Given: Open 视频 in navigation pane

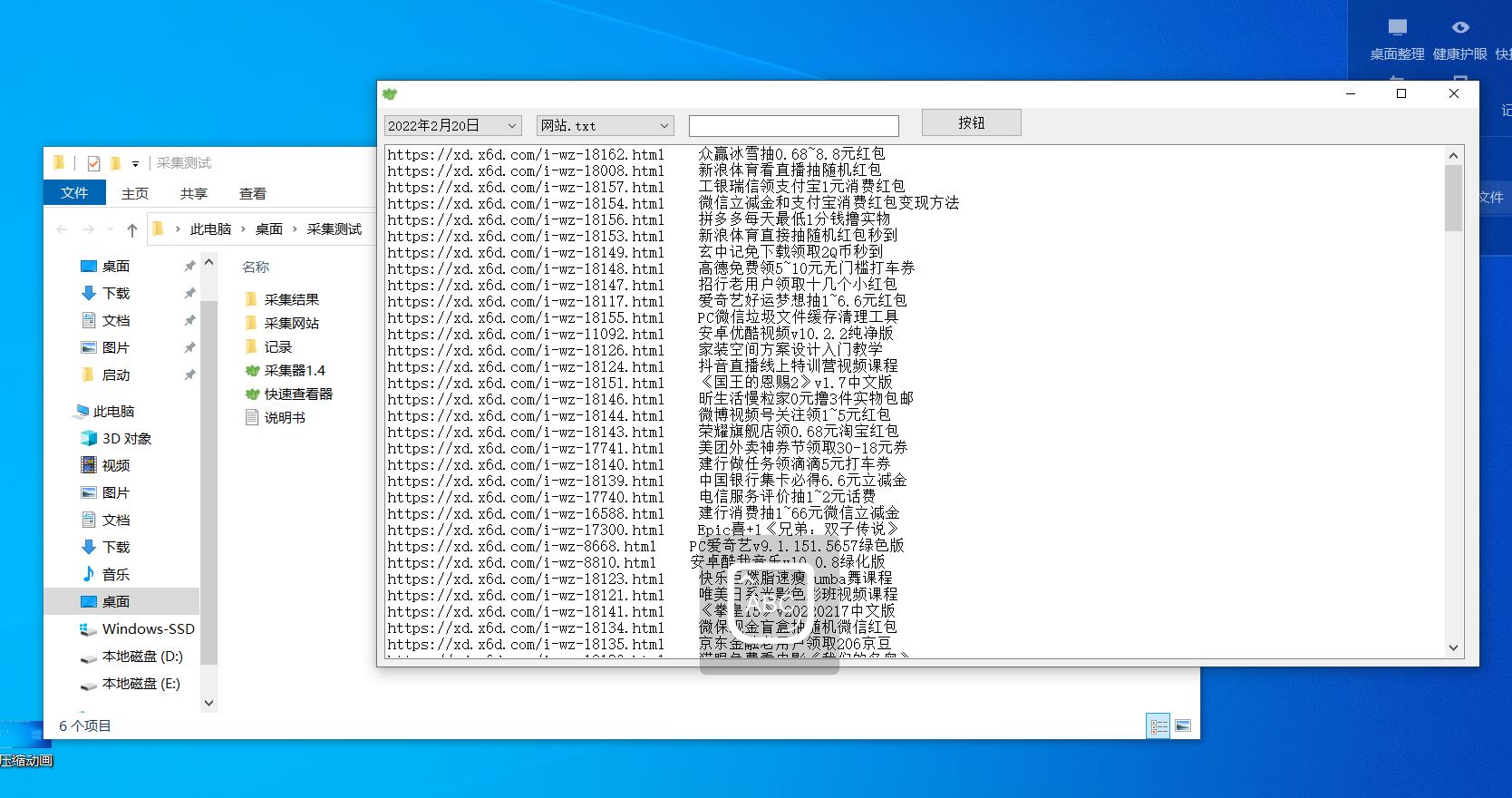Looking at the screenshot, I should pos(115,465).
